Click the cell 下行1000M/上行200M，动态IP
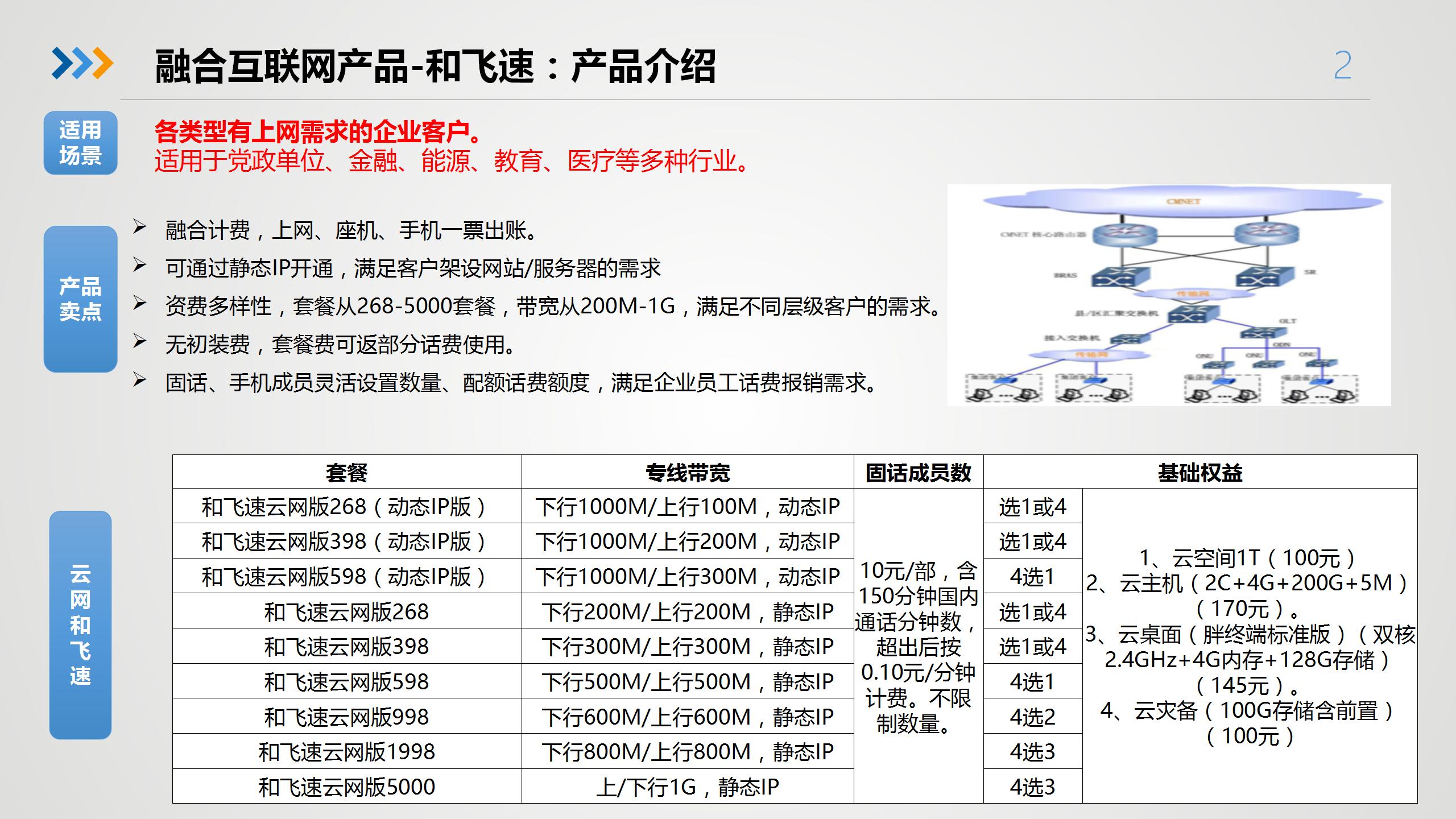 [688, 541]
